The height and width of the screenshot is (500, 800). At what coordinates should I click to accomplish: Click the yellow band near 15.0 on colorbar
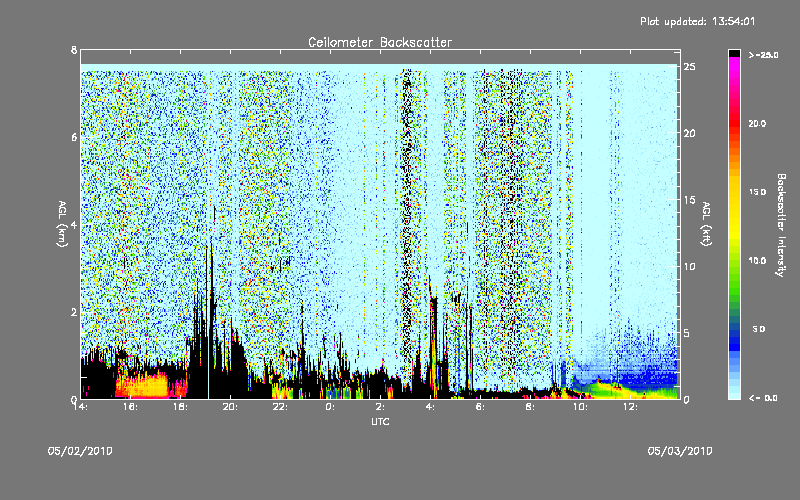pos(734,193)
